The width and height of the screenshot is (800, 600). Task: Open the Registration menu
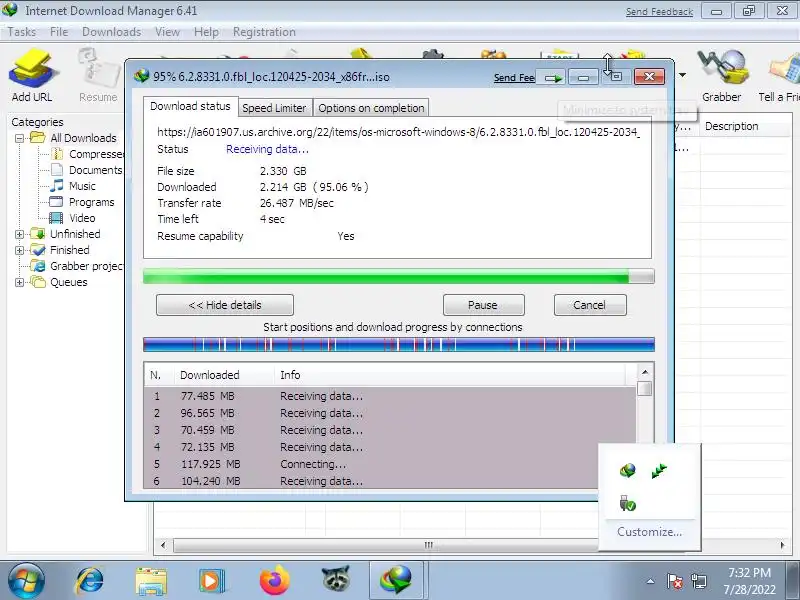(x=264, y=32)
